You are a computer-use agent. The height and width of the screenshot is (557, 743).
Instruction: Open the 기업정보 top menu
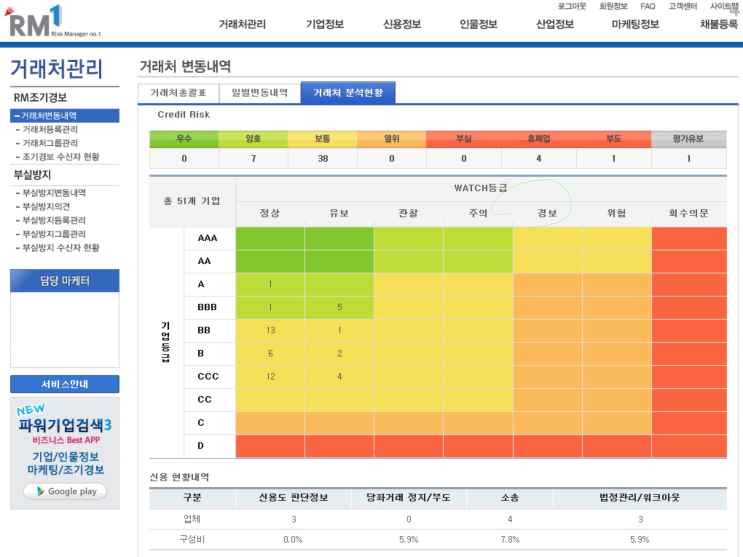coord(325,24)
